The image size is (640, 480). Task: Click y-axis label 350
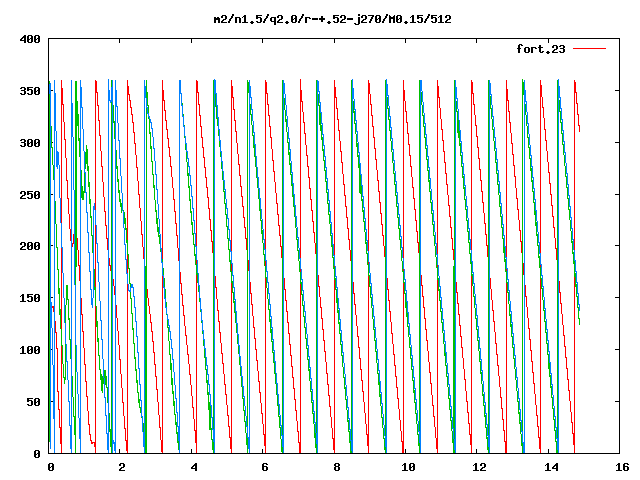(x=30, y=91)
